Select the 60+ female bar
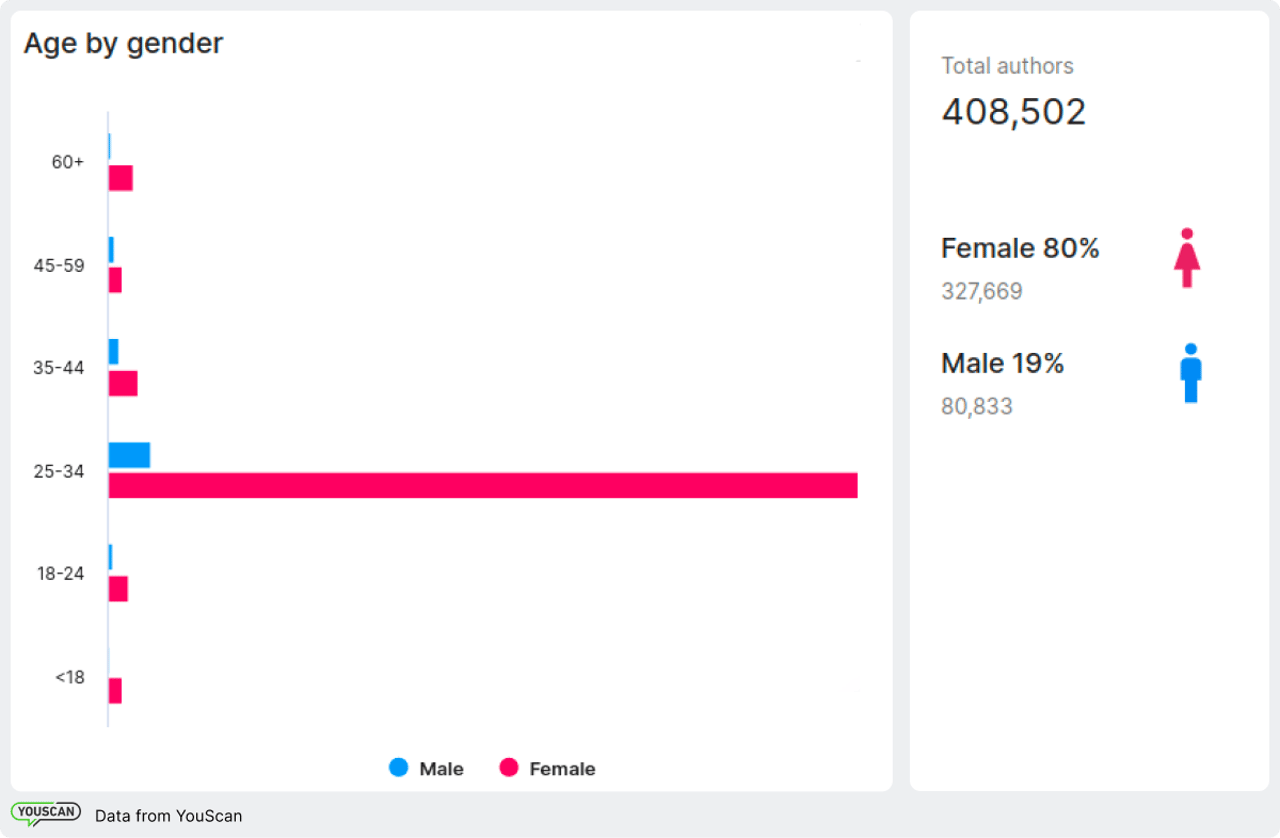Image resolution: width=1280 pixels, height=838 pixels. (x=121, y=178)
